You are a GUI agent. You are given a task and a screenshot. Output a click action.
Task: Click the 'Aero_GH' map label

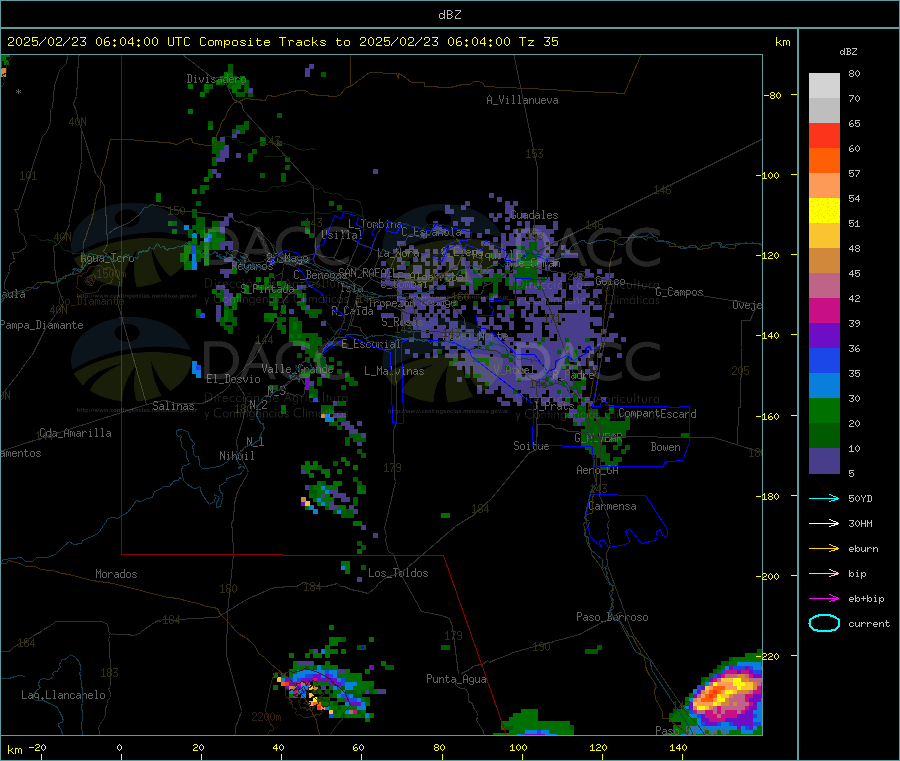coord(598,471)
